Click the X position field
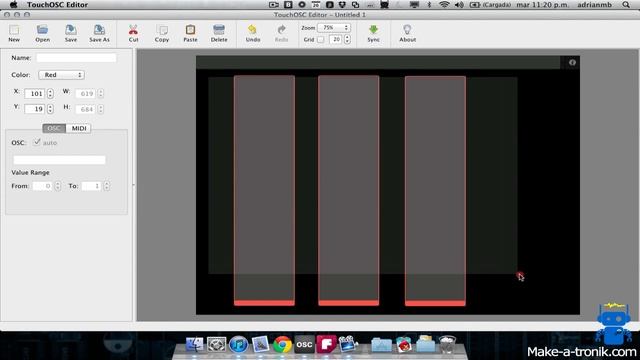This screenshot has width=640, height=360. pyautogui.click(x=35, y=93)
